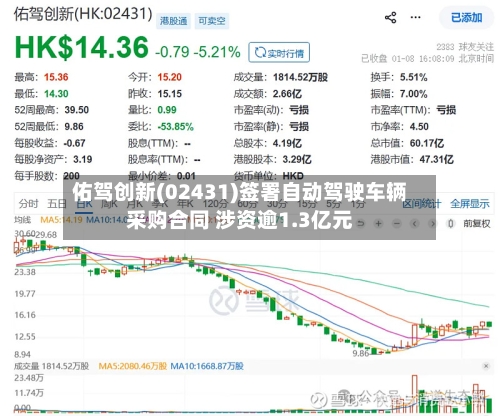Click the 委比 value -53.85%
This screenshot has height=416, width=500.
176,127
